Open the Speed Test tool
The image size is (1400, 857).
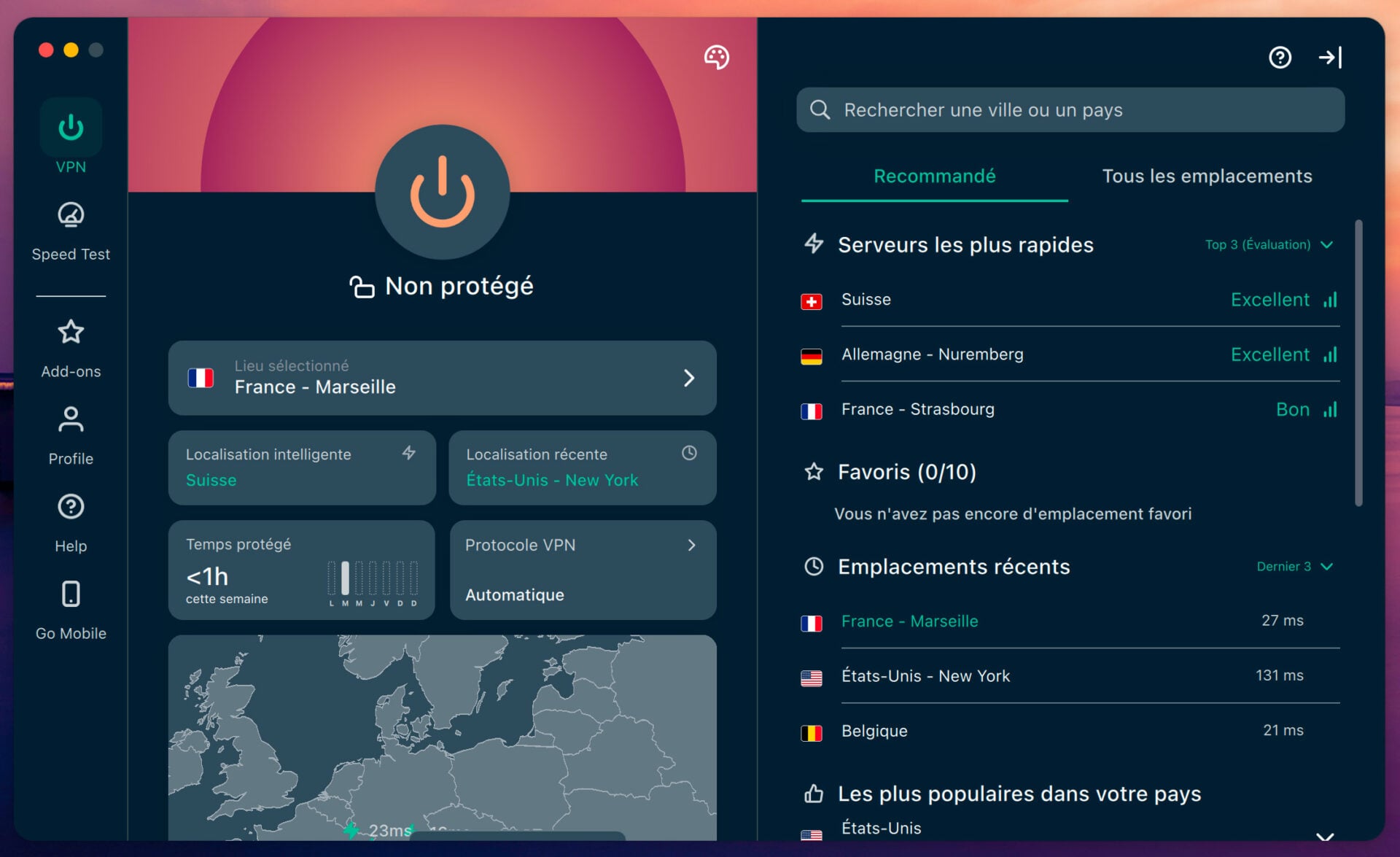(x=70, y=230)
